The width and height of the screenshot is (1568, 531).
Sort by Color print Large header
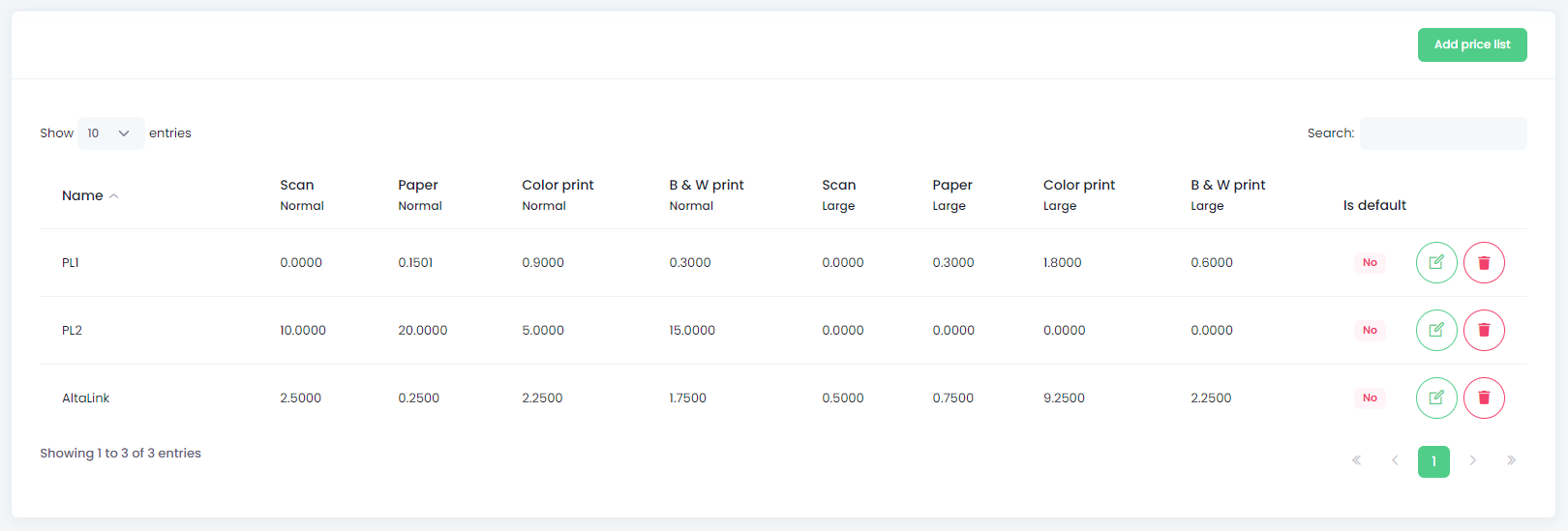[1079, 194]
